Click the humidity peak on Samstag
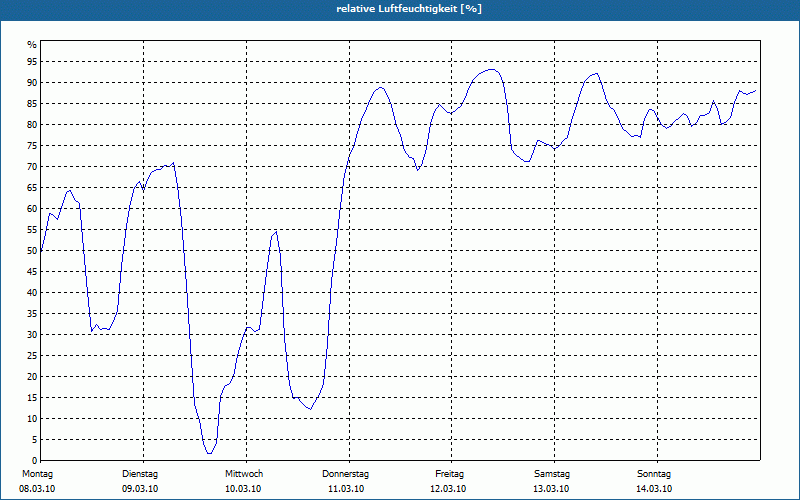 pos(596,73)
